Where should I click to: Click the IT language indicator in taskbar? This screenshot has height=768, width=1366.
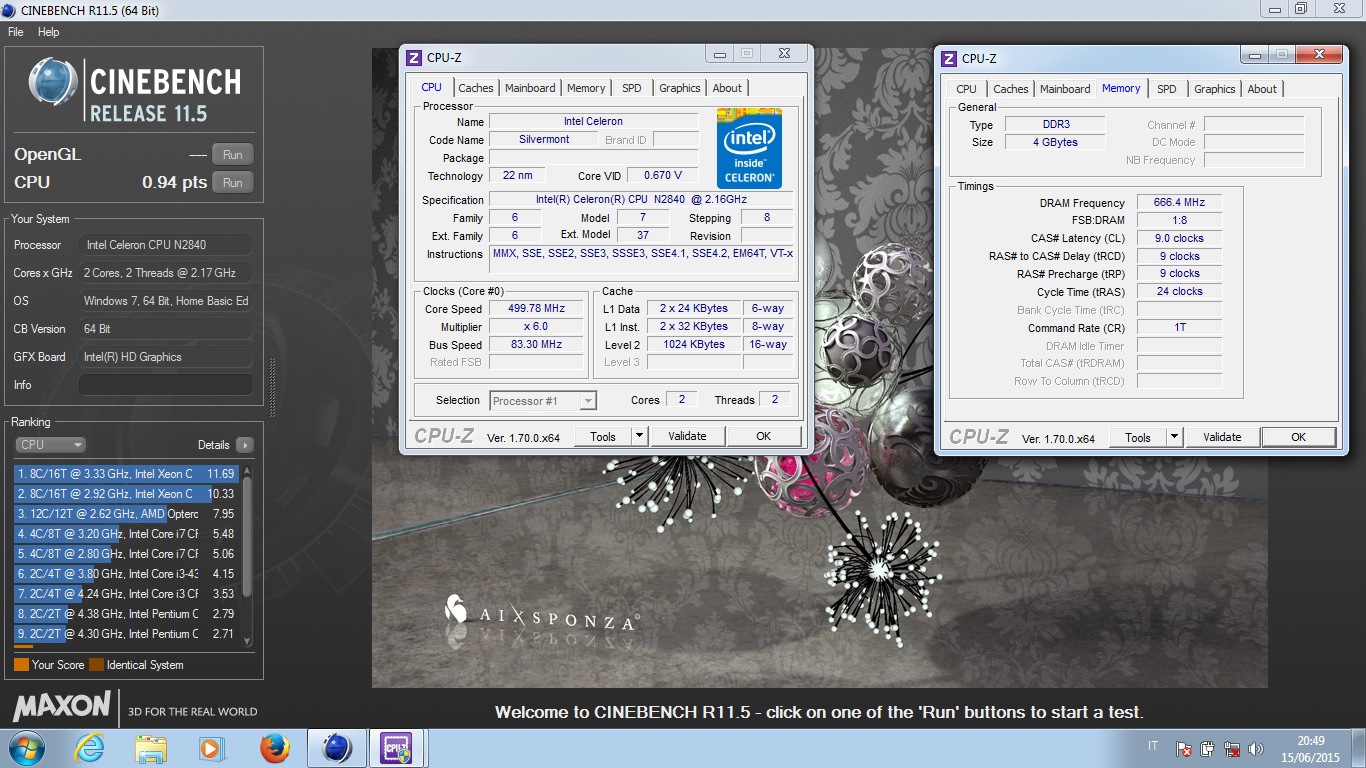coord(1153,748)
